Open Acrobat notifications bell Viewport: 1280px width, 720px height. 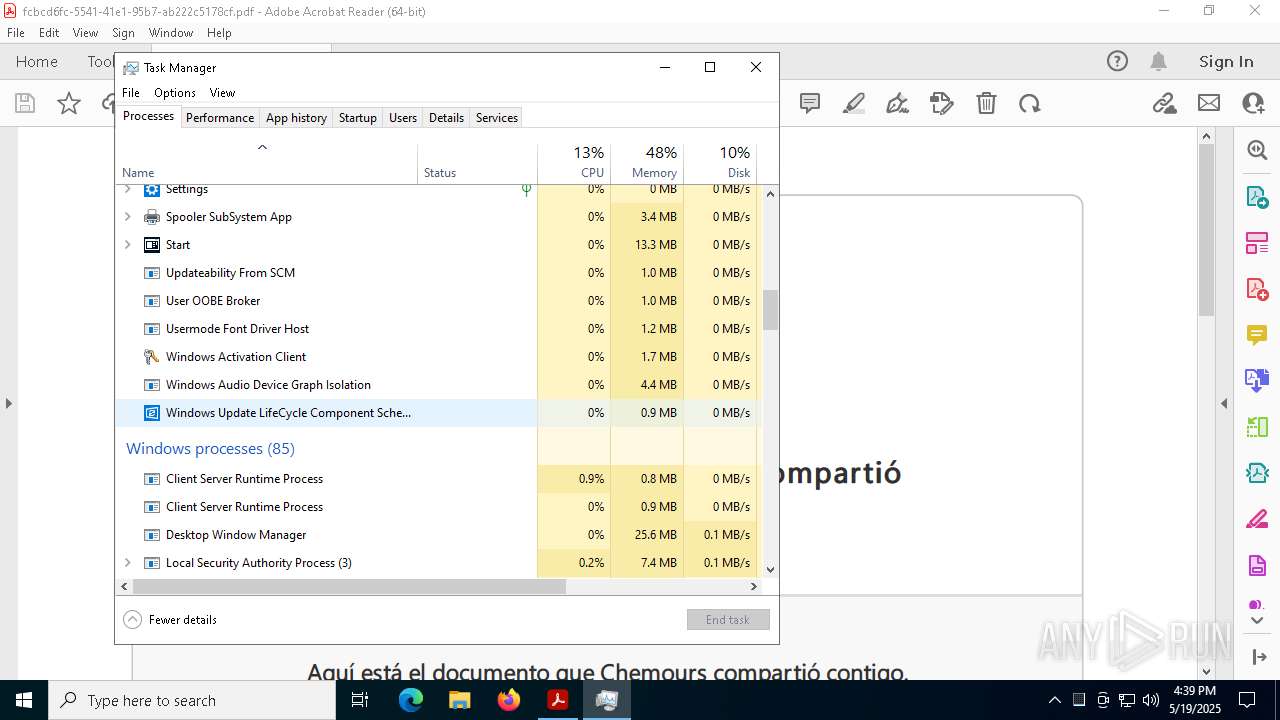[1159, 61]
